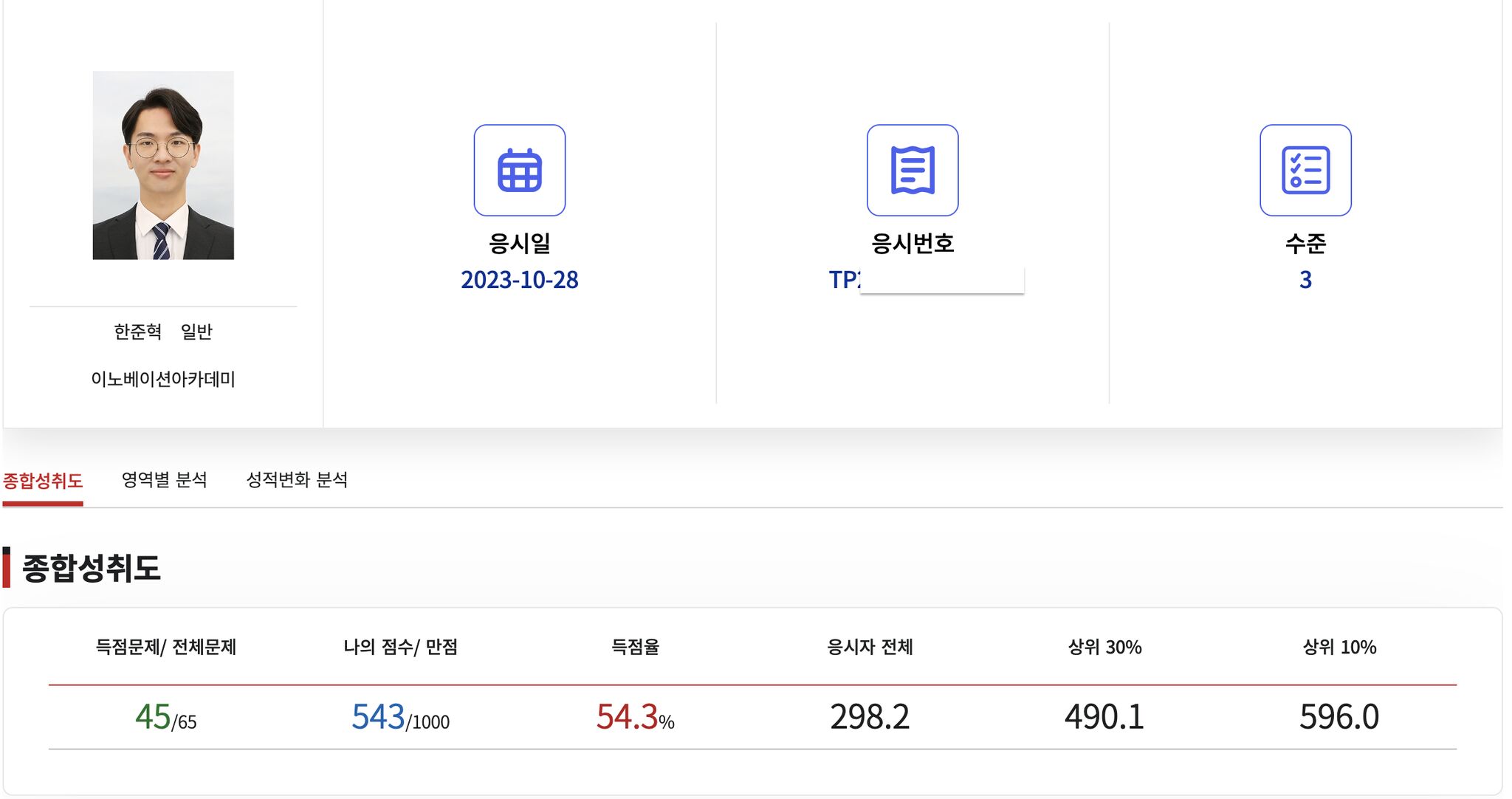This screenshot has height=799, width=1512.
Task: Click the 596.0 top 10% value
Action: point(1339,717)
